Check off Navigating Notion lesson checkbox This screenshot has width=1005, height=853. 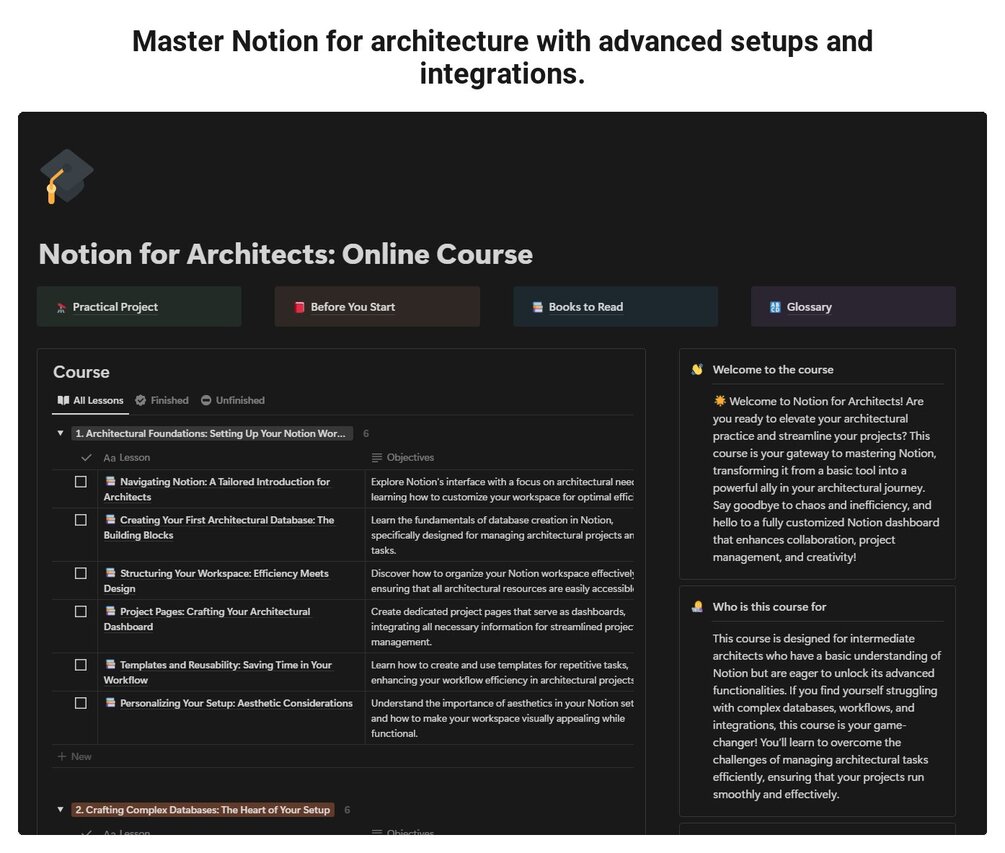pyautogui.click(x=81, y=481)
